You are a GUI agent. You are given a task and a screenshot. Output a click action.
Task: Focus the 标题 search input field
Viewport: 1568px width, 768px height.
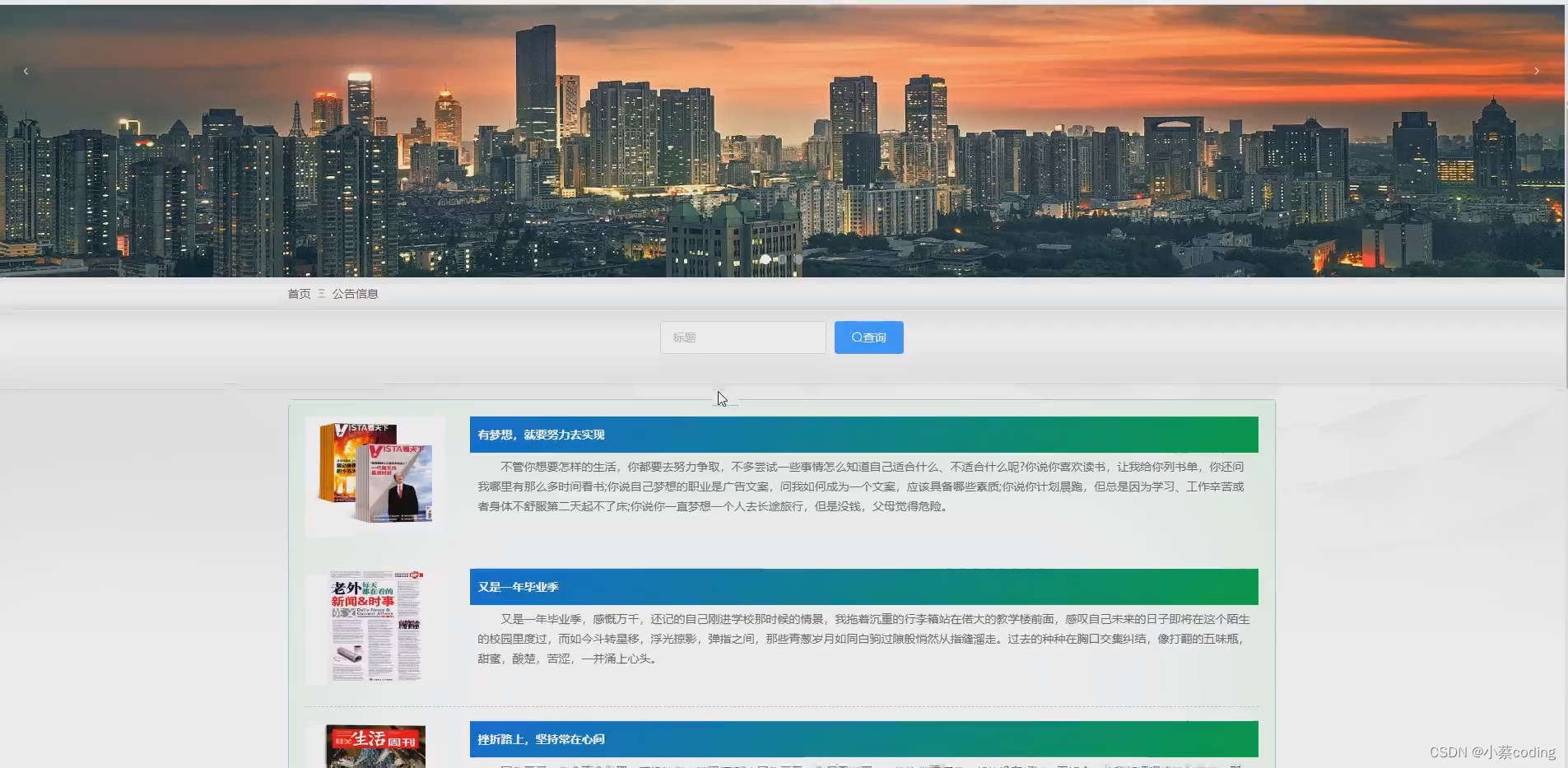click(x=742, y=337)
